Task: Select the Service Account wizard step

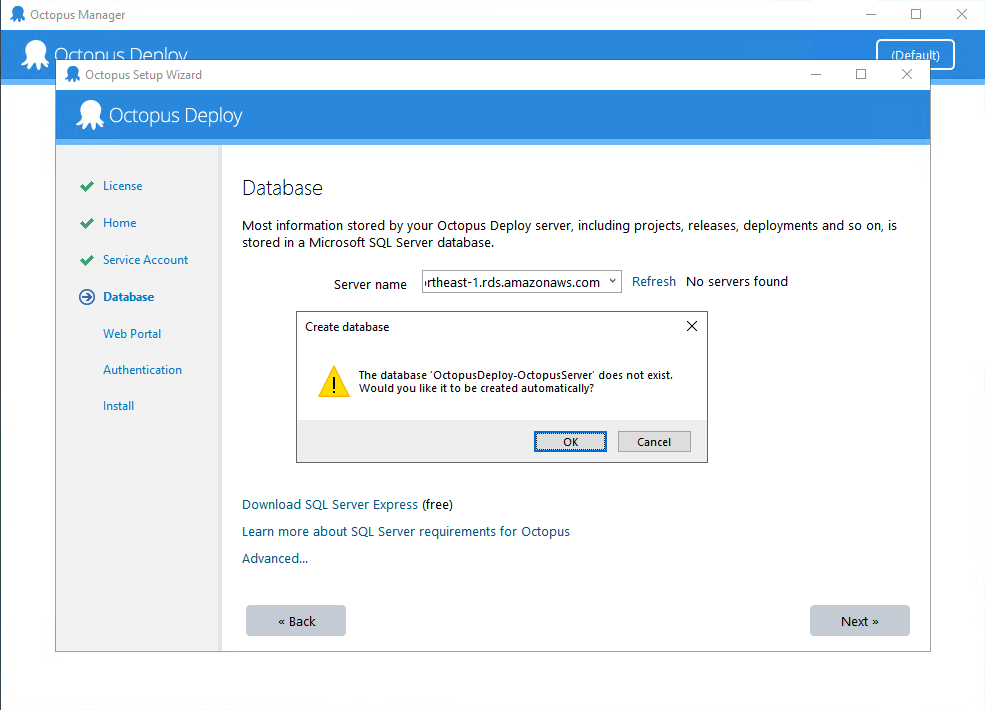Action: click(x=145, y=260)
